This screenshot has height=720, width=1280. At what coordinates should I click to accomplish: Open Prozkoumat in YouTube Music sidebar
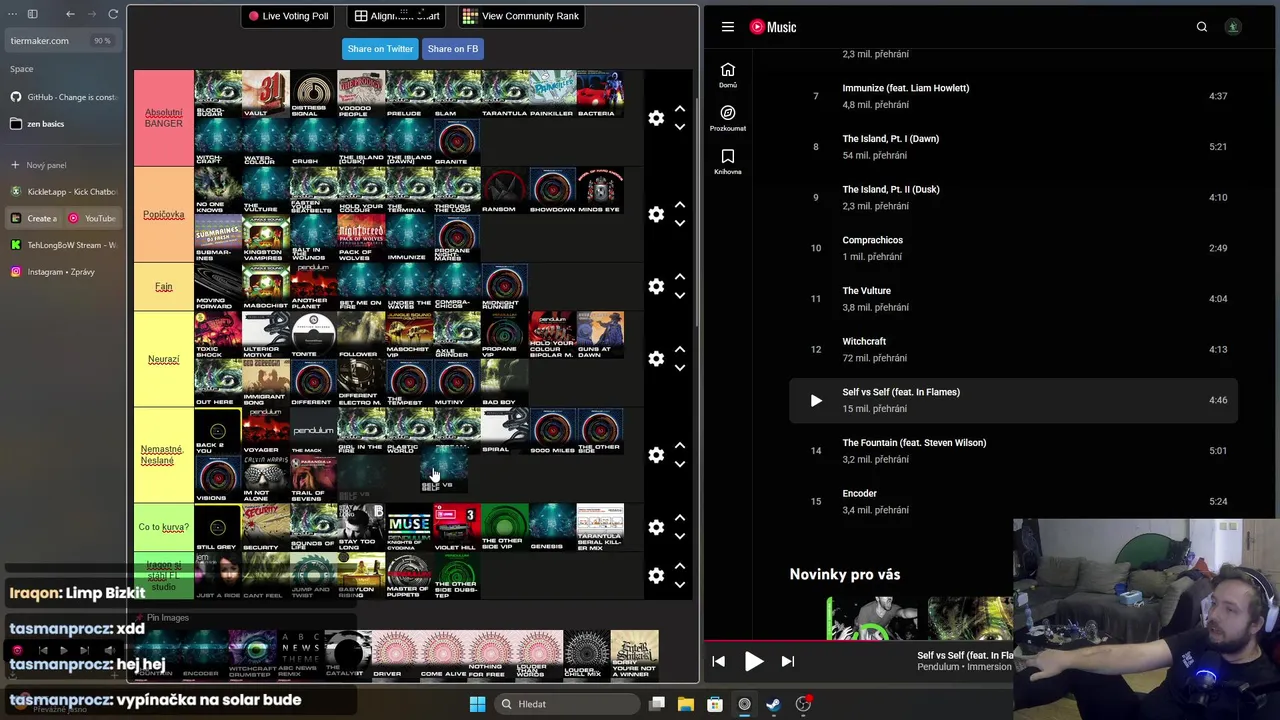(x=728, y=119)
